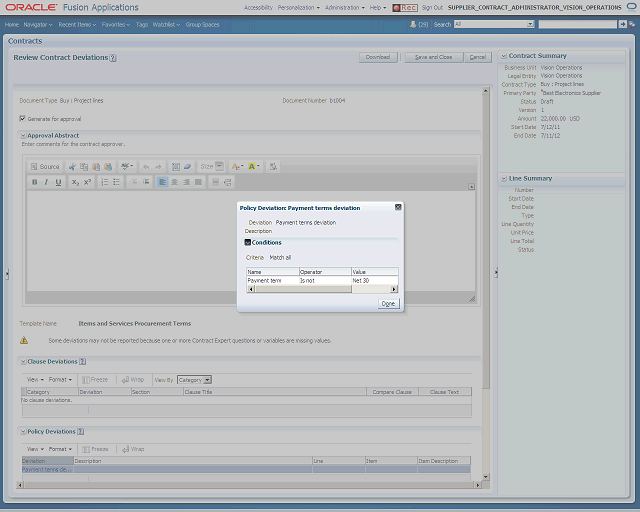This screenshot has height=512, width=640.
Task: Click Save and Close button
Action: 433,57
